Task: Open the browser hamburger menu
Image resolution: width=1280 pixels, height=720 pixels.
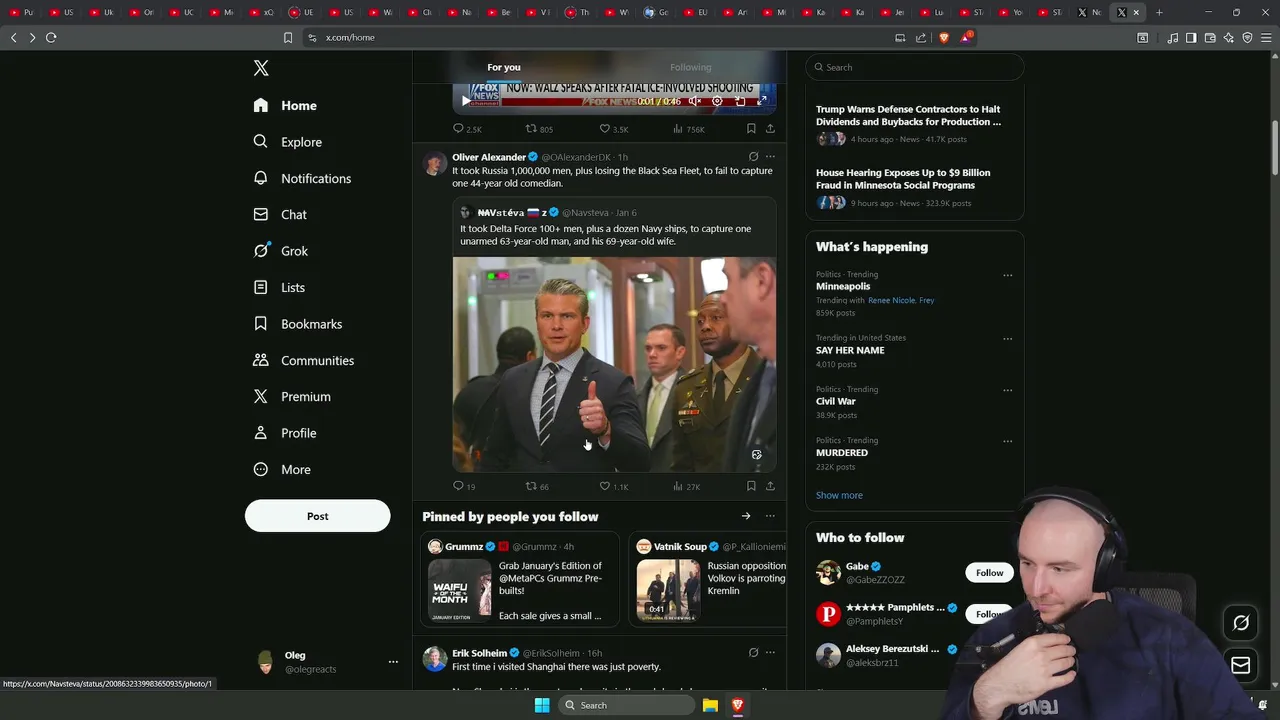Action: (1265, 37)
